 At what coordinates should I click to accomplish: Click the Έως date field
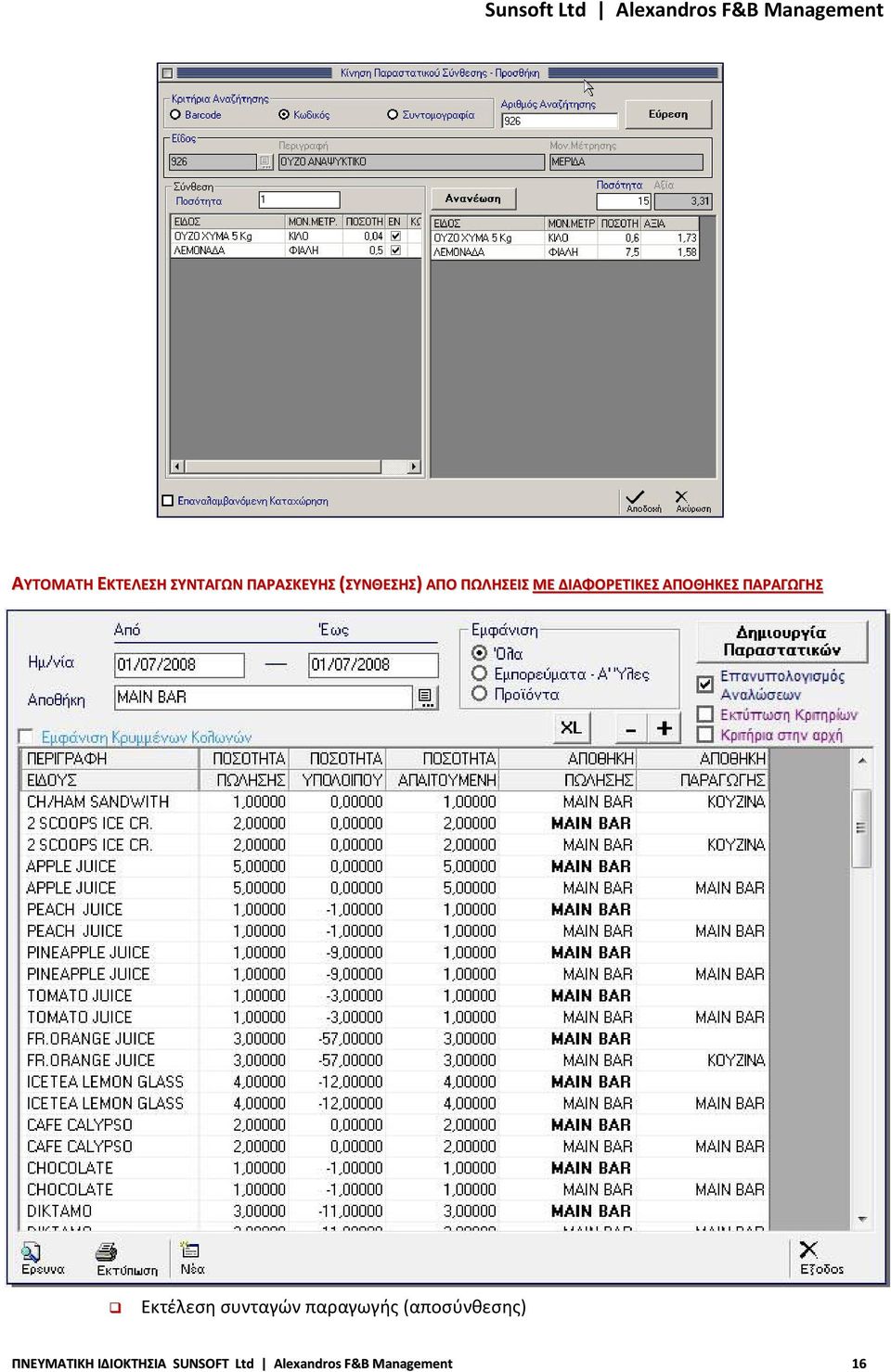click(373, 664)
